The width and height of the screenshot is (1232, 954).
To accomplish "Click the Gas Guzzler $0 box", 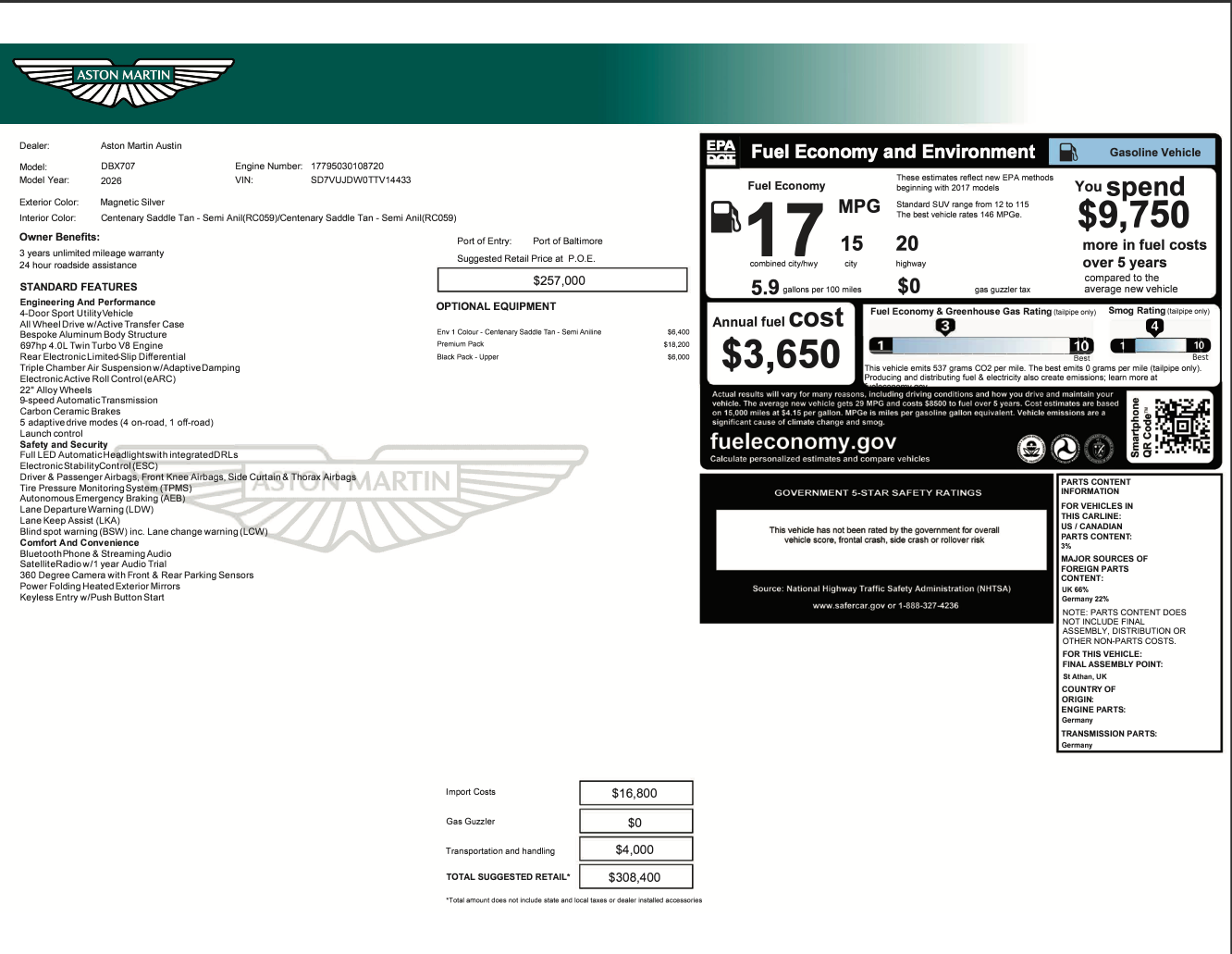I will click(635, 822).
